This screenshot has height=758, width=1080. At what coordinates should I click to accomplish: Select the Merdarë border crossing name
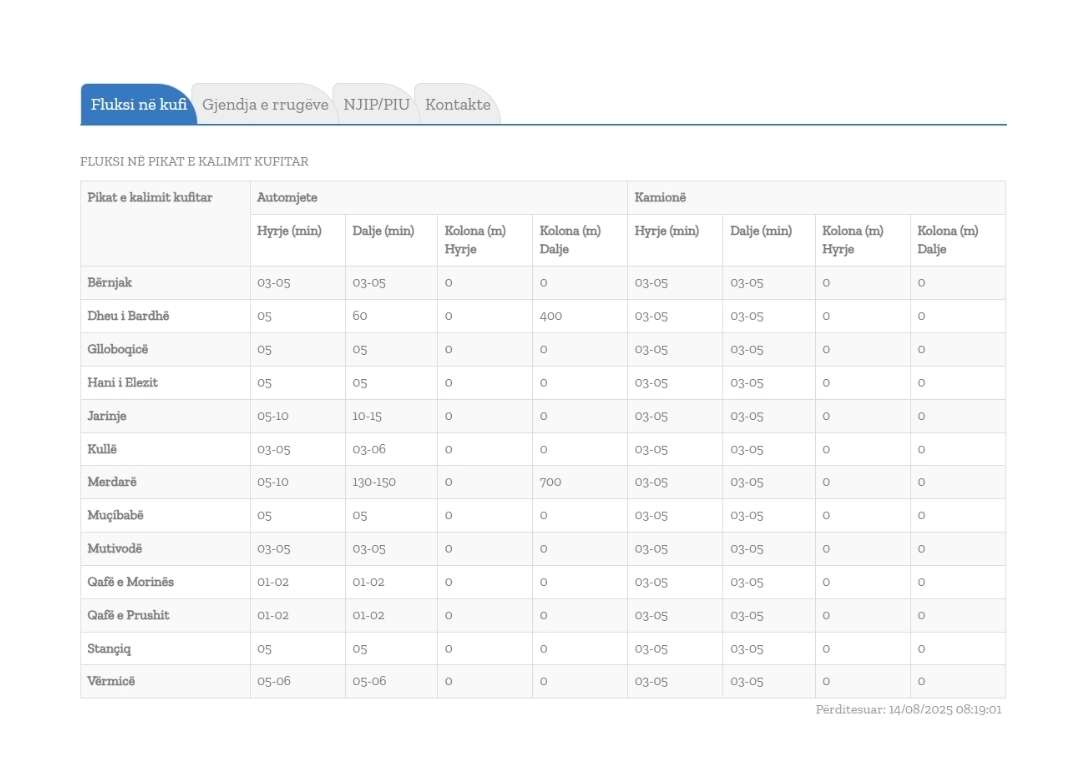click(x=112, y=482)
